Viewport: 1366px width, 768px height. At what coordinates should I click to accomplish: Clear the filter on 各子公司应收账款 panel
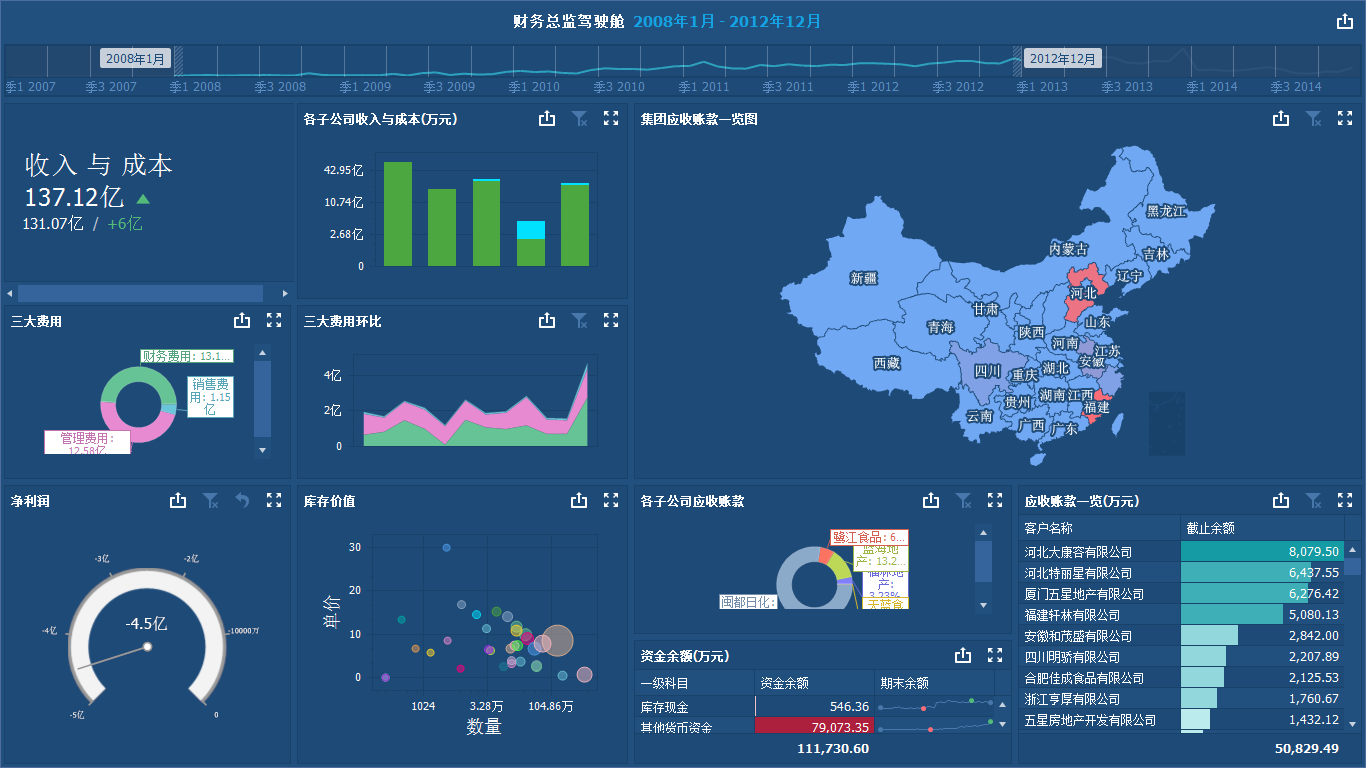click(x=963, y=500)
